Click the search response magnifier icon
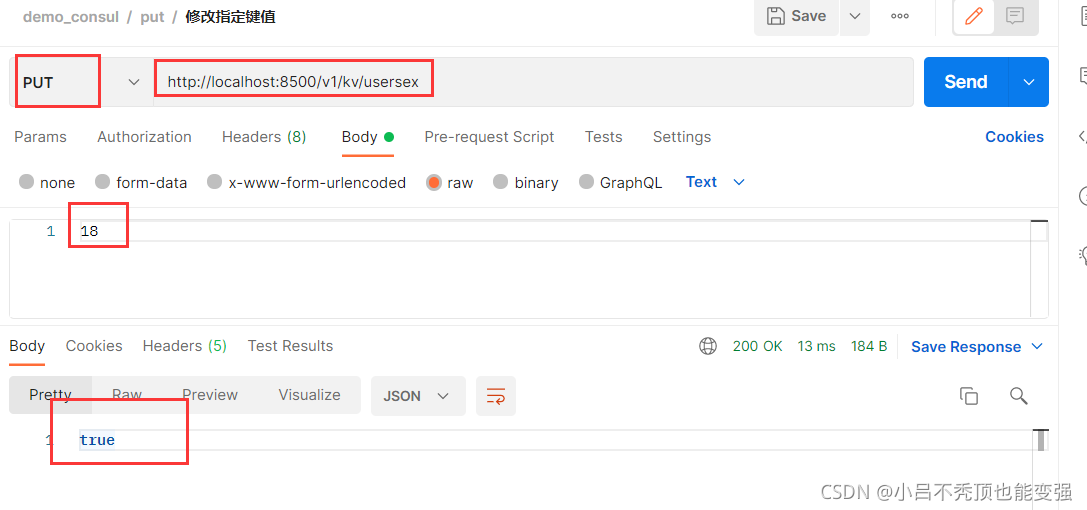 [x=1018, y=396]
